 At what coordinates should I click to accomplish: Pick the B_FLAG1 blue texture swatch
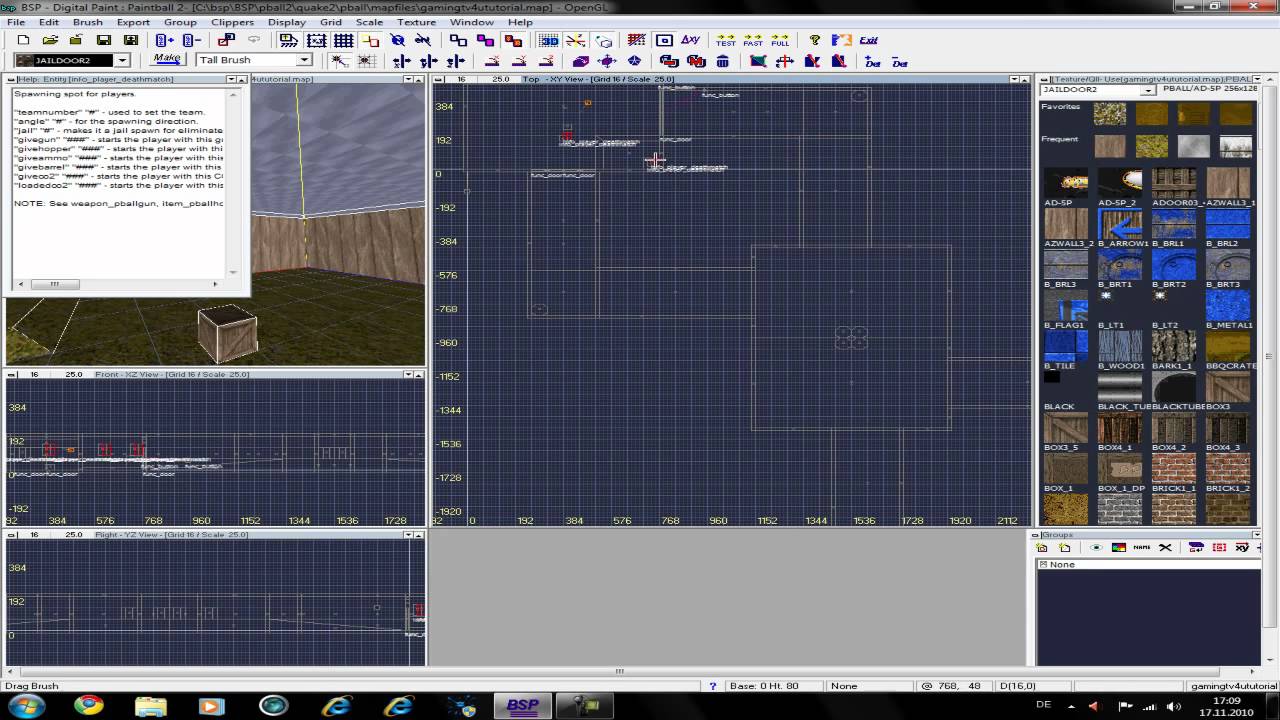pos(1066,306)
